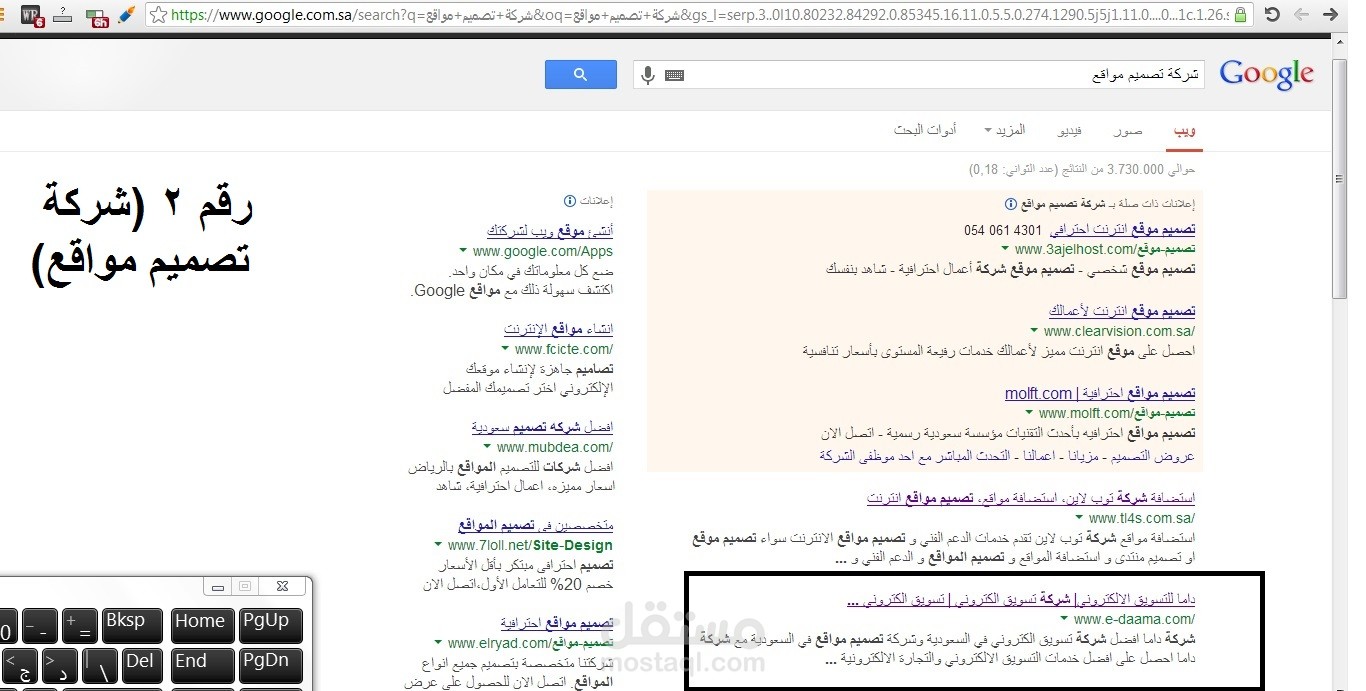
Task: Expand arrow next to www.3ajelhost.com URL
Action: 1004,250
